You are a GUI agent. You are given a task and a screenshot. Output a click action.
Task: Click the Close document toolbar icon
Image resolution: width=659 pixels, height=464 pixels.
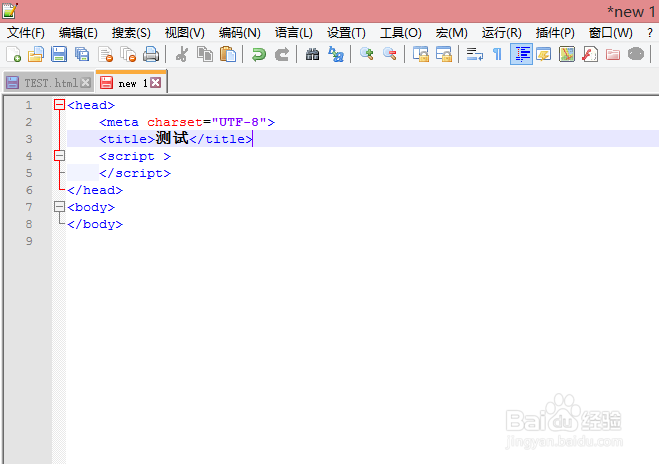[x=105, y=54]
